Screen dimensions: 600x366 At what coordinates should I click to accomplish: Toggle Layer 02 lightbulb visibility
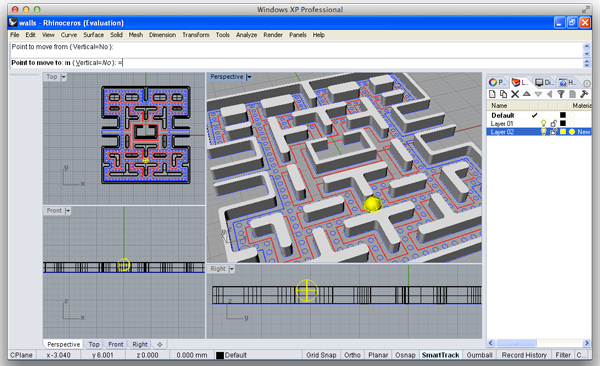[x=543, y=132]
